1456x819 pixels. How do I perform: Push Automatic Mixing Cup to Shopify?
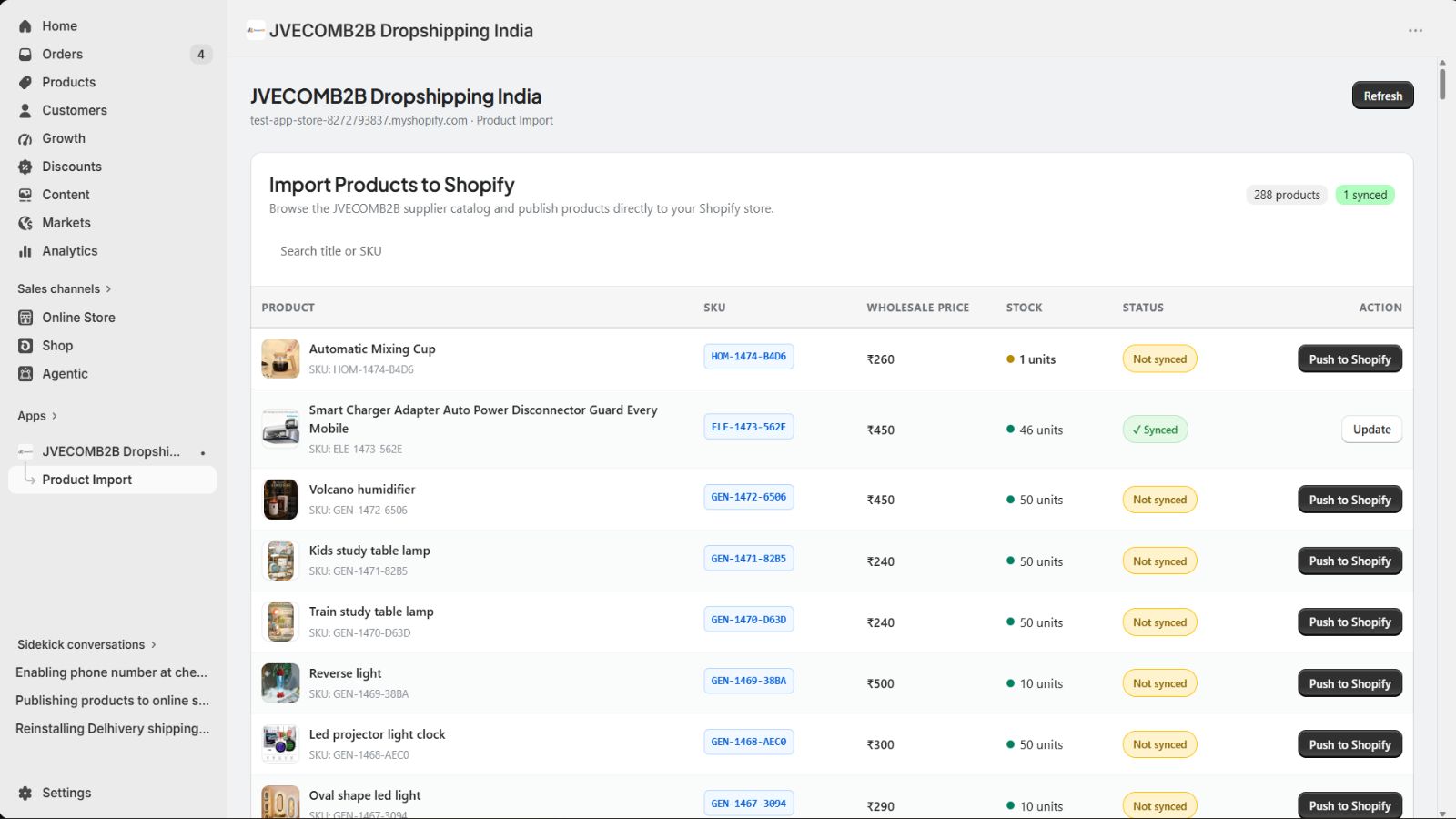pyautogui.click(x=1350, y=359)
